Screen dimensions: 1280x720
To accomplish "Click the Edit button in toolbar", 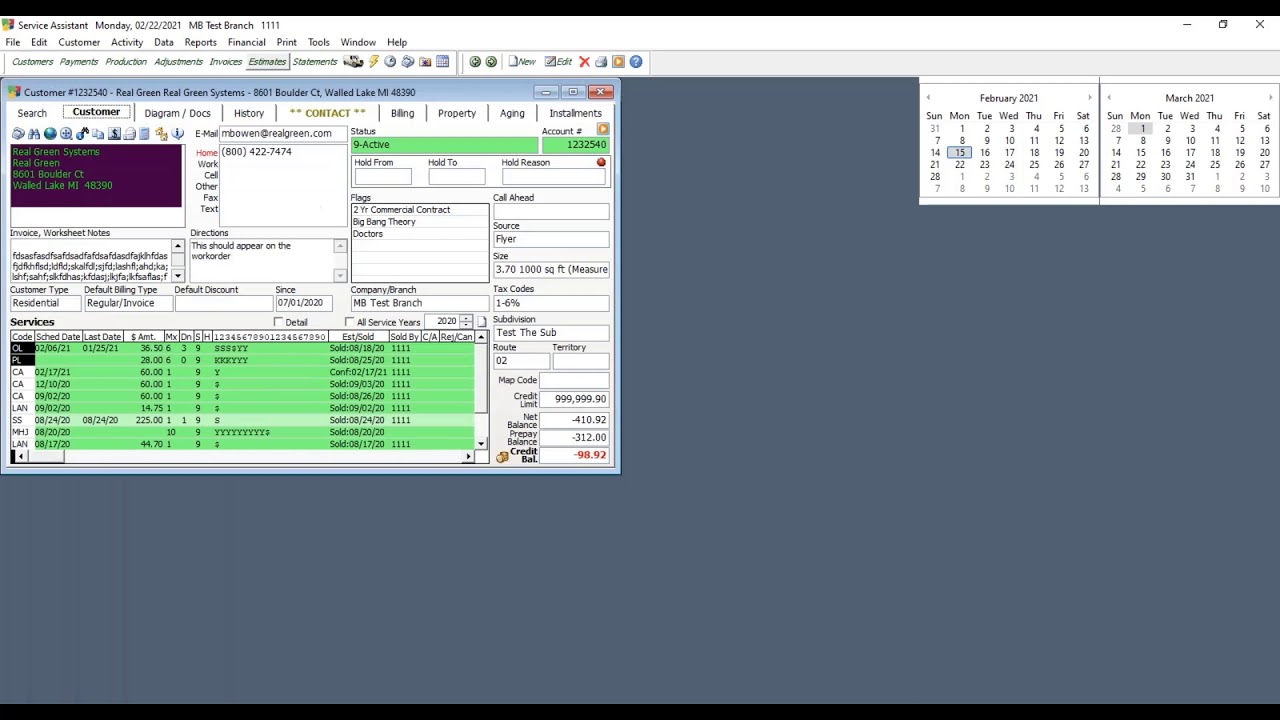I will click(x=558, y=62).
